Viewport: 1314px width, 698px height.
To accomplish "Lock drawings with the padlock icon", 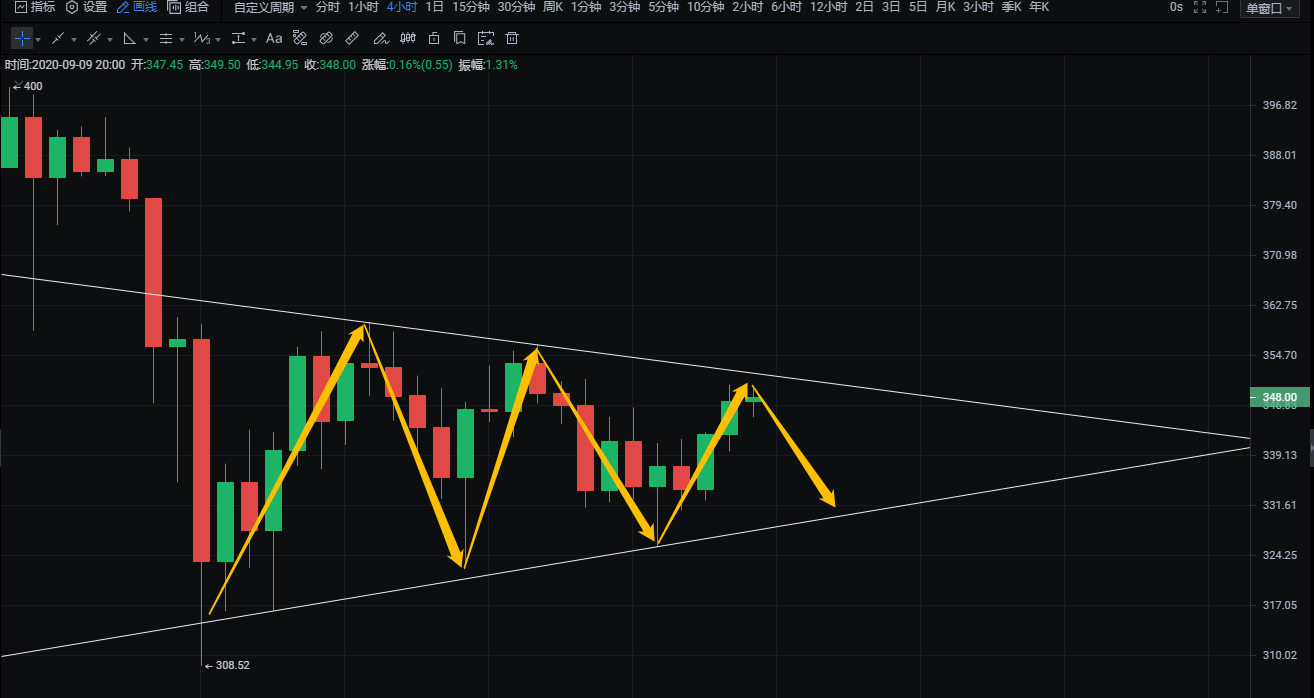I will point(433,39).
